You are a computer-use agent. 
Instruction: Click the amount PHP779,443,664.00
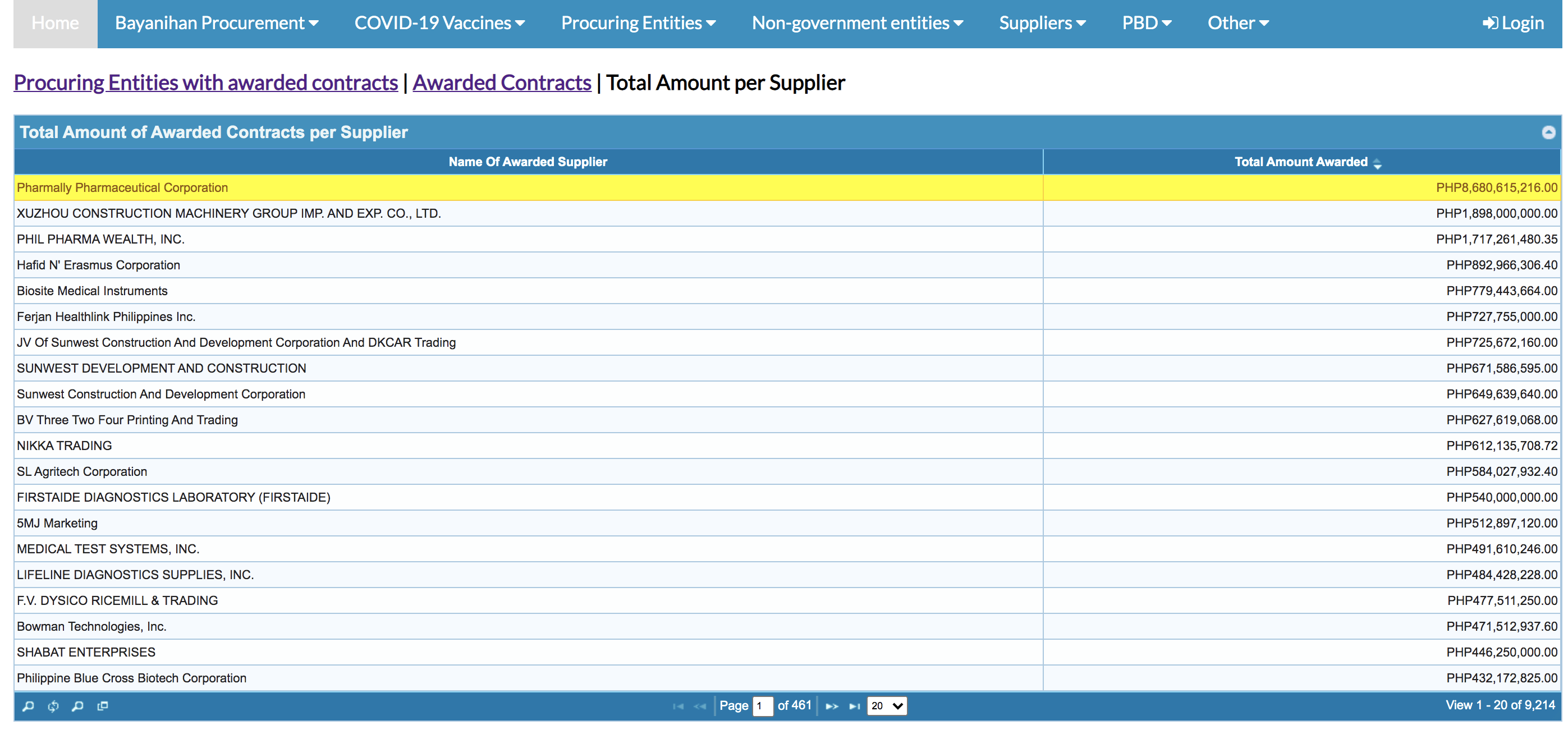click(1502, 291)
